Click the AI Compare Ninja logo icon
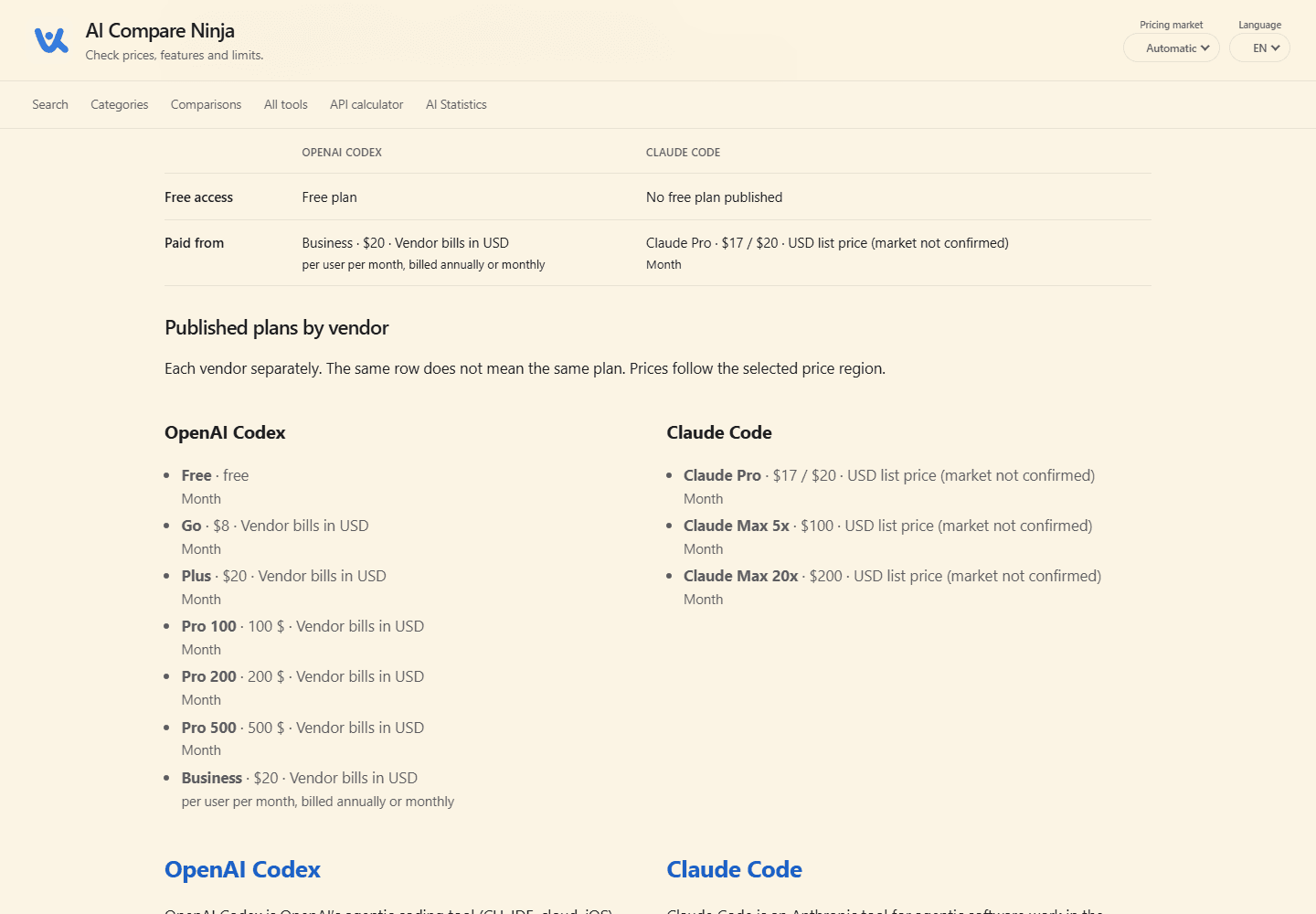Viewport: 1316px width, 914px height. 51,40
